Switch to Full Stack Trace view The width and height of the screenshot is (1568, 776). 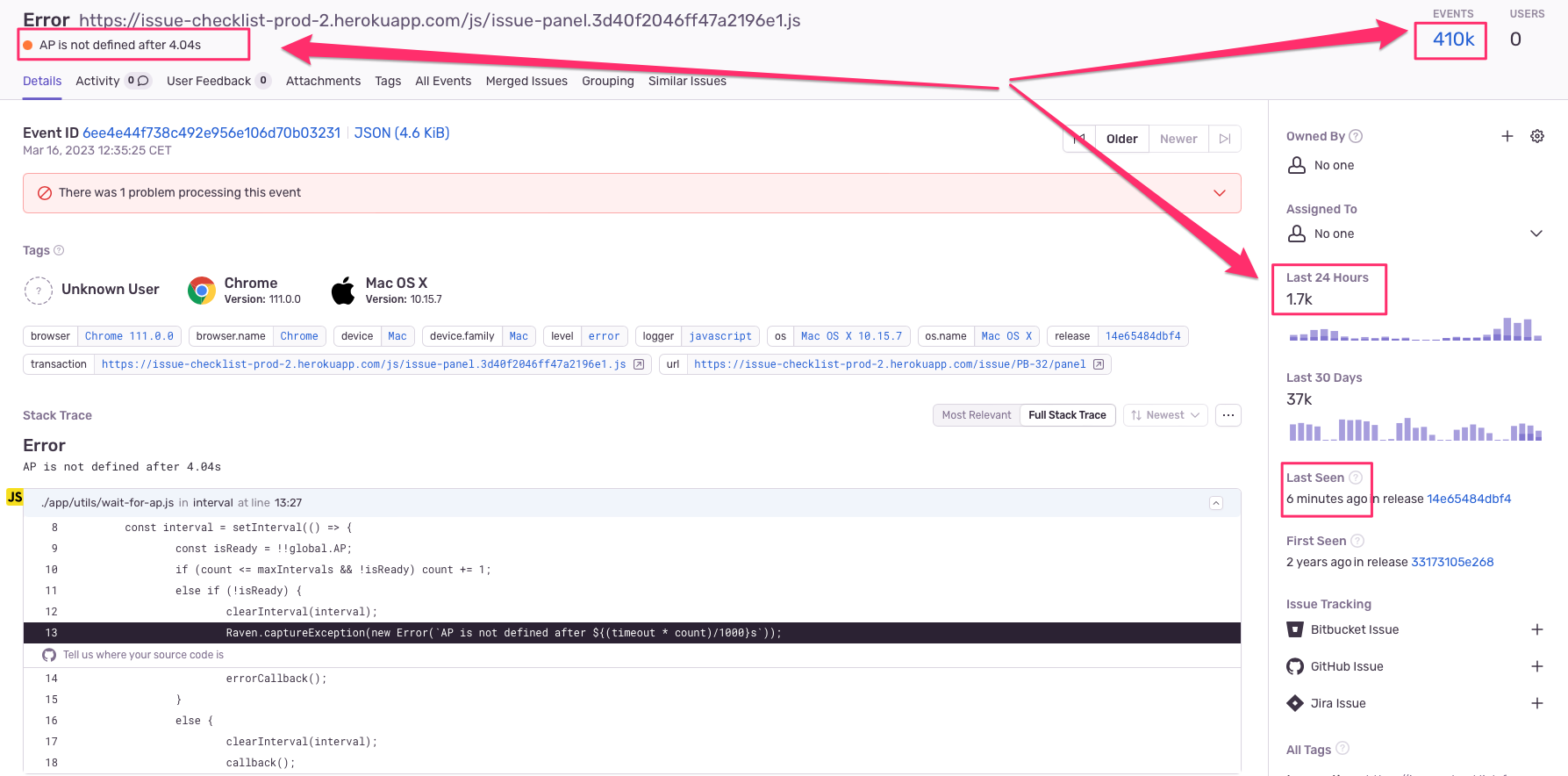(x=1067, y=415)
